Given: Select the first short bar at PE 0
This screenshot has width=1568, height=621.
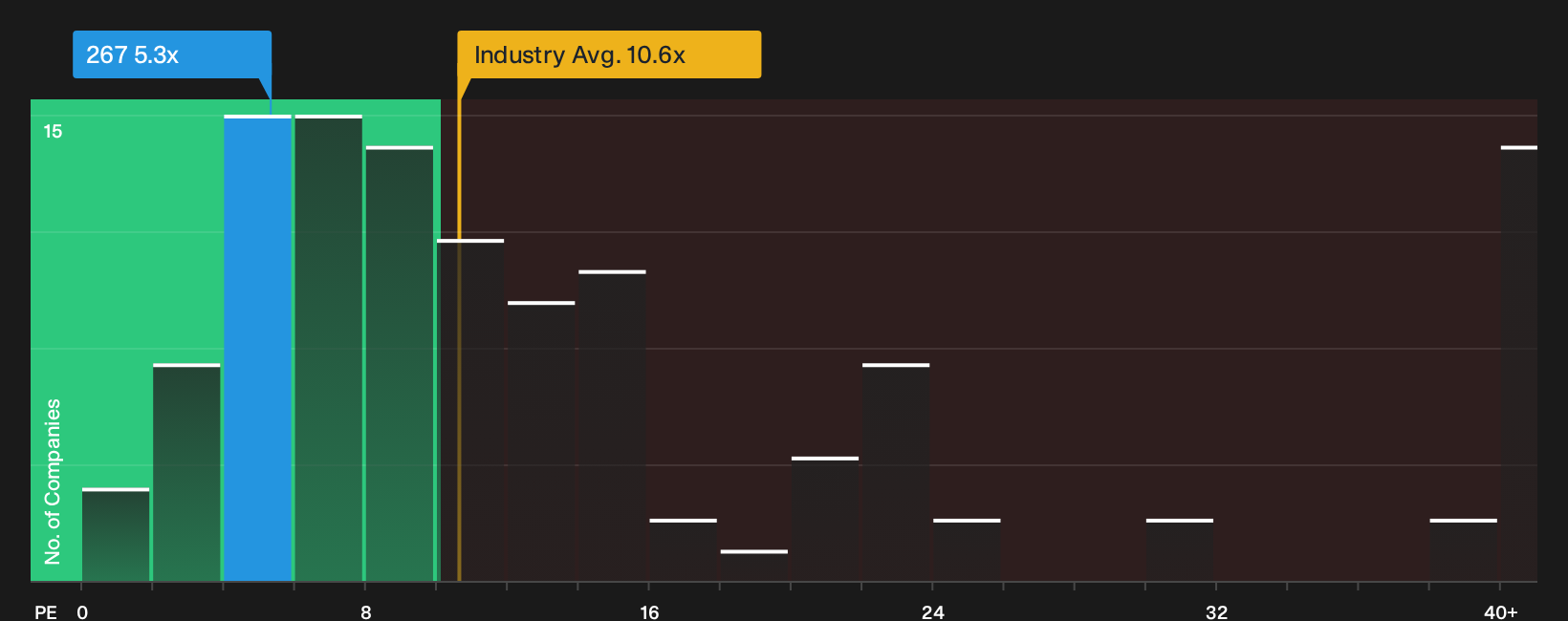Looking at the screenshot, I should pyautogui.click(x=116, y=535).
